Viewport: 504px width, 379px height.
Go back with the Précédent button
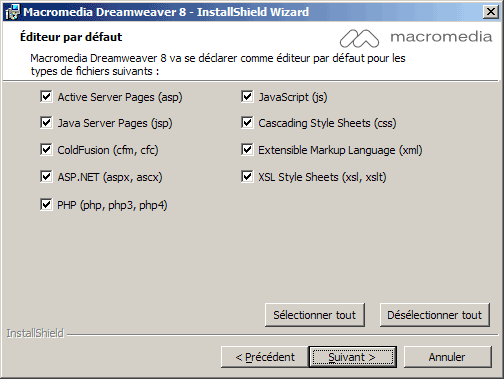[x=265, y=357]
